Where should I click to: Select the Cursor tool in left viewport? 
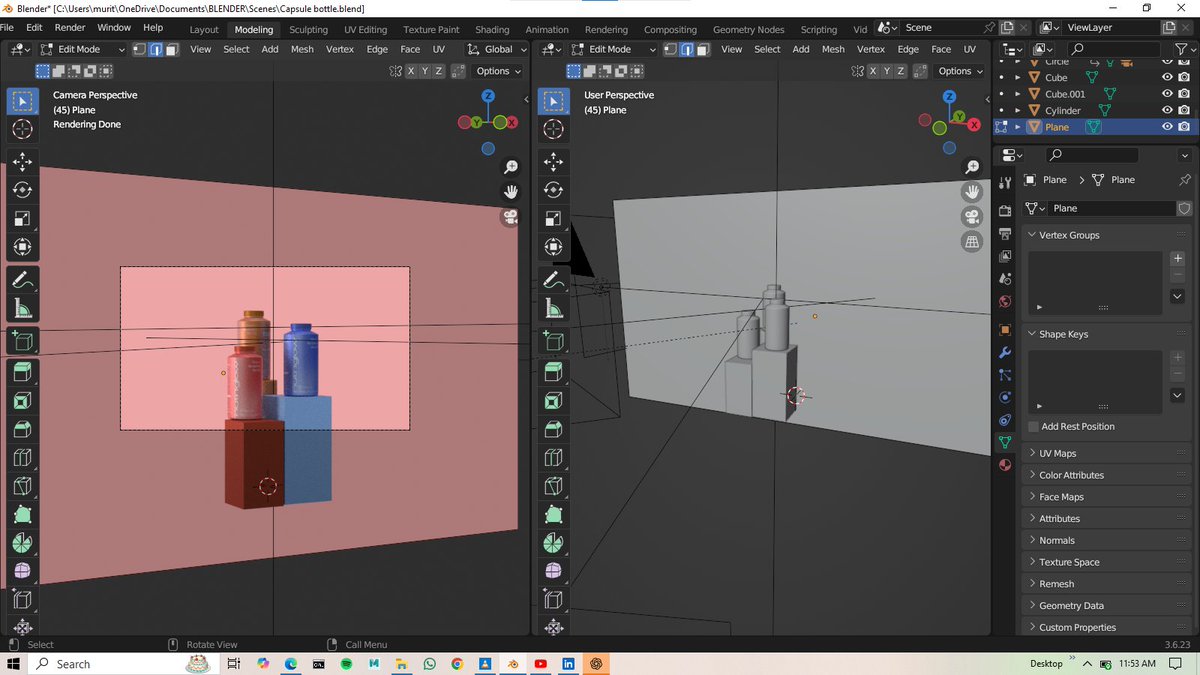[x=22, y=129]
